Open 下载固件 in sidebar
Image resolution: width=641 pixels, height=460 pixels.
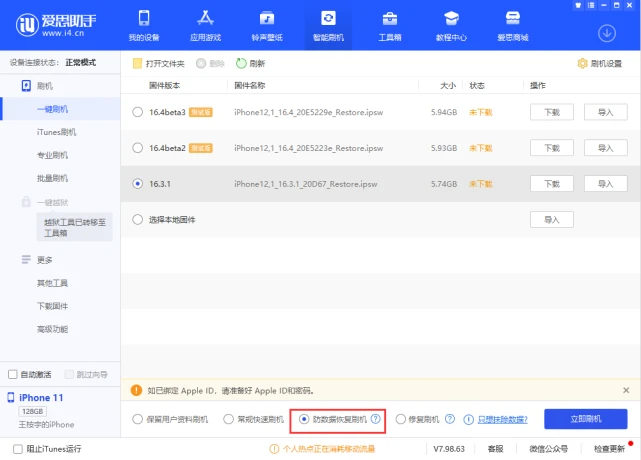52,306
